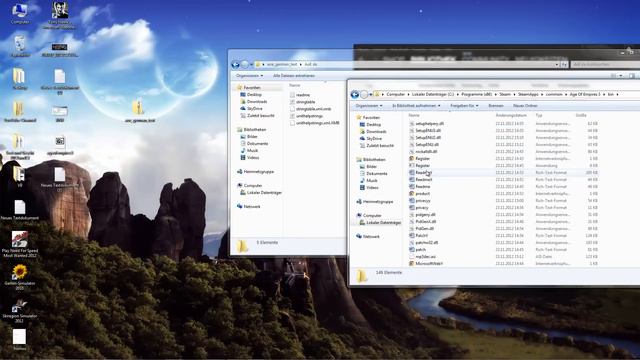Select Desktop in the AoE.de window sidebar
Viewport: 640px width, 360px height.
pyautogui.click(x=254, y=95)
